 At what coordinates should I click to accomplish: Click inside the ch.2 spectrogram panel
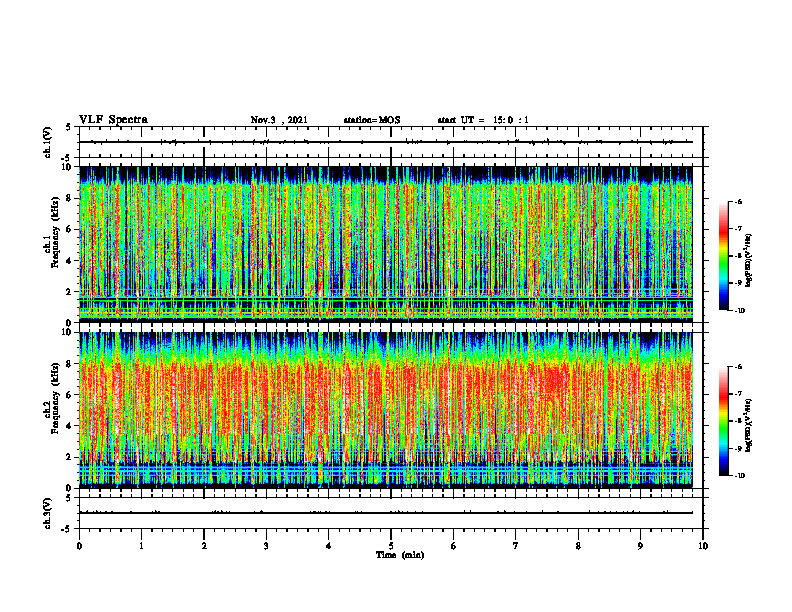tap(386, 410)
